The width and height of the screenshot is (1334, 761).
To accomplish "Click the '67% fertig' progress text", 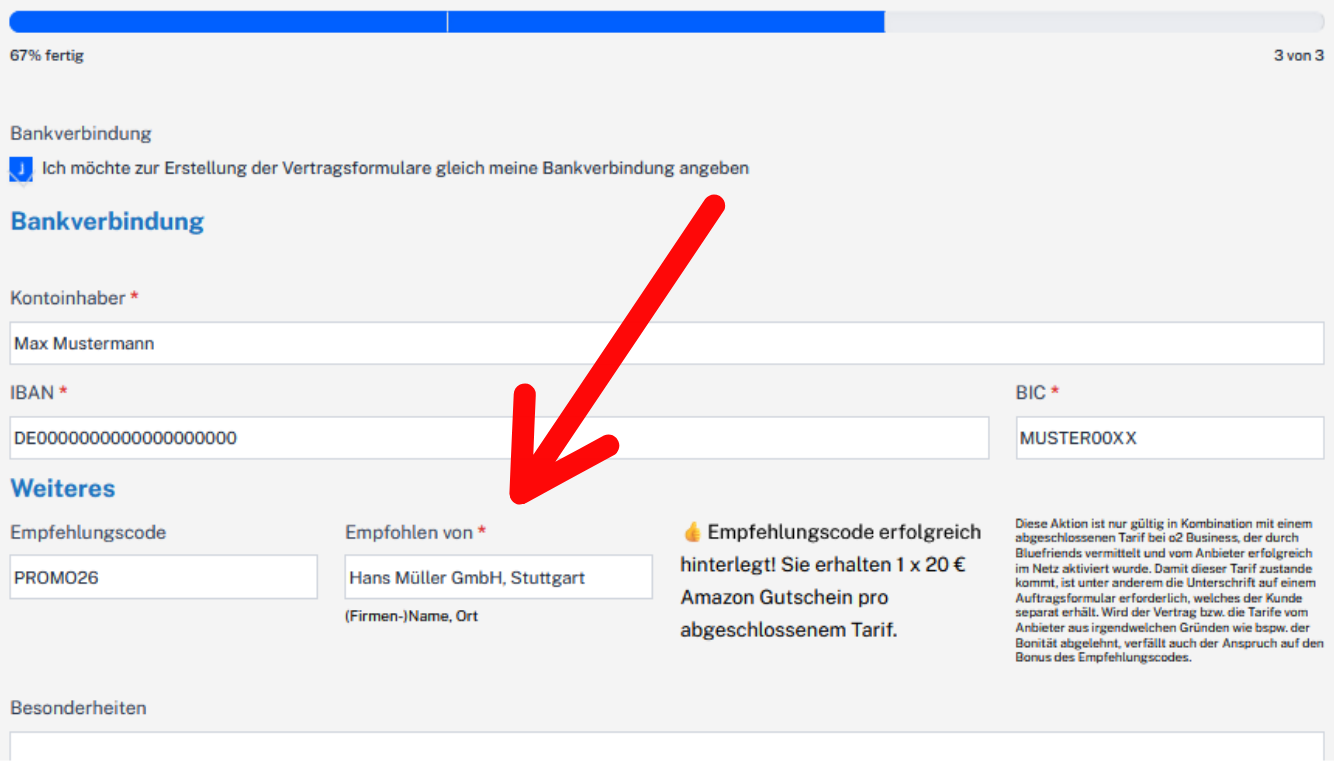I will 47,56.
